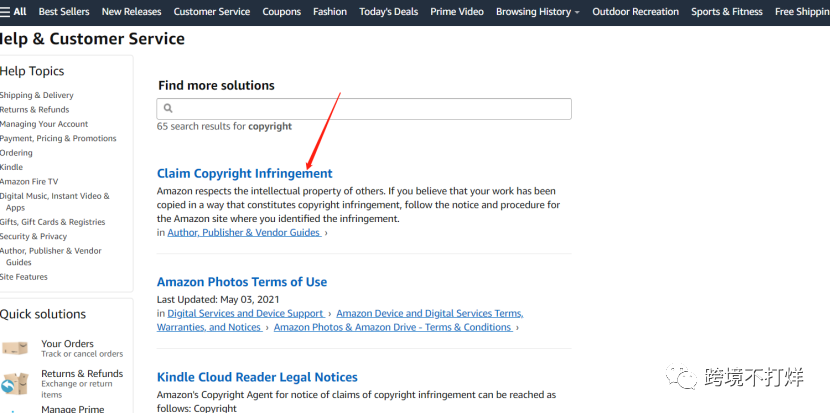Open Best Sellers in navigation bar
Screen dimensions: 830x413
pos(64,12)
